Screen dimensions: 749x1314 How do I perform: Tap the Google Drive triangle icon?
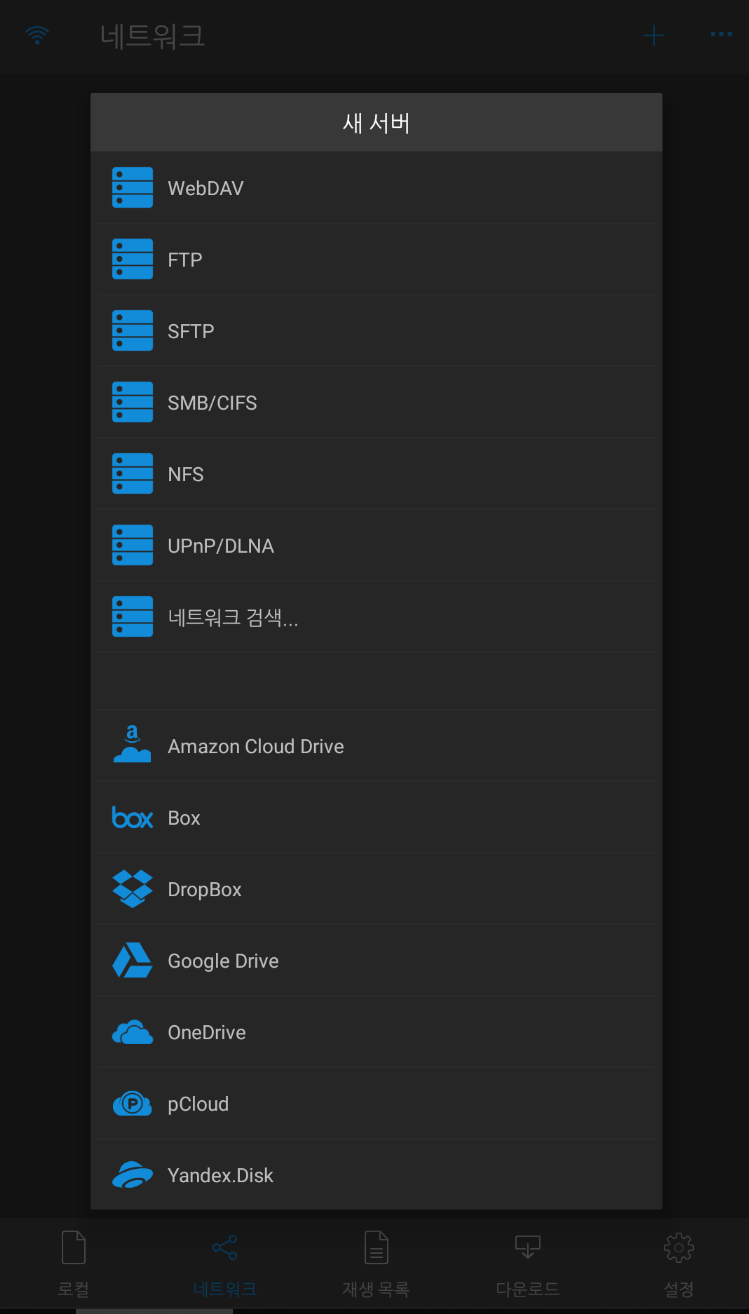click(132, 960)
